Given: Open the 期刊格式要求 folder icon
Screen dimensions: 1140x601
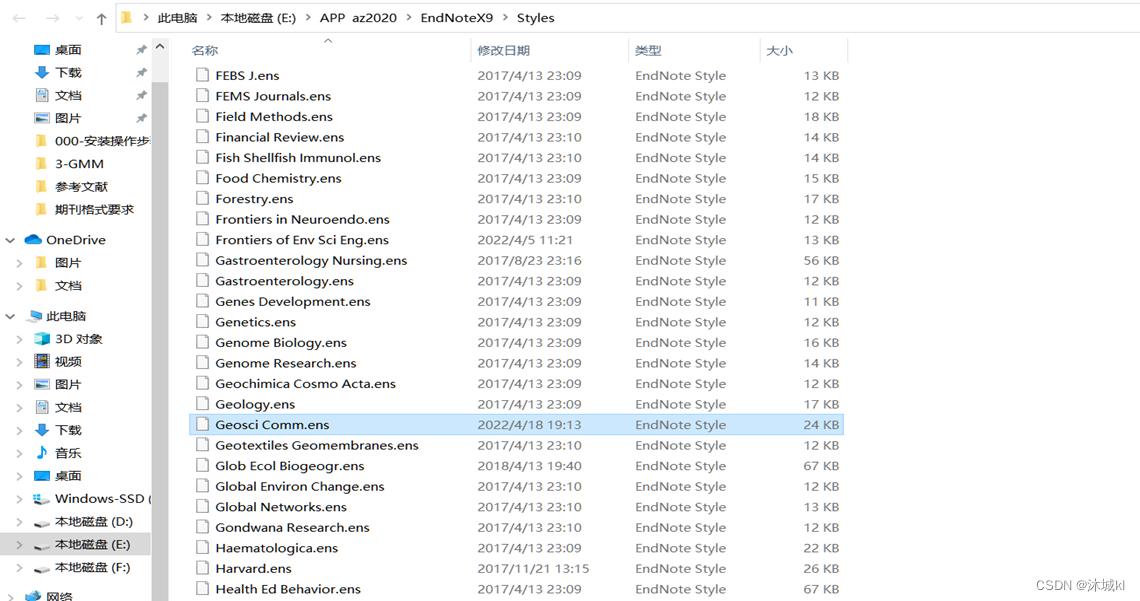Looking at the screenshot, I should pos(42,209).
